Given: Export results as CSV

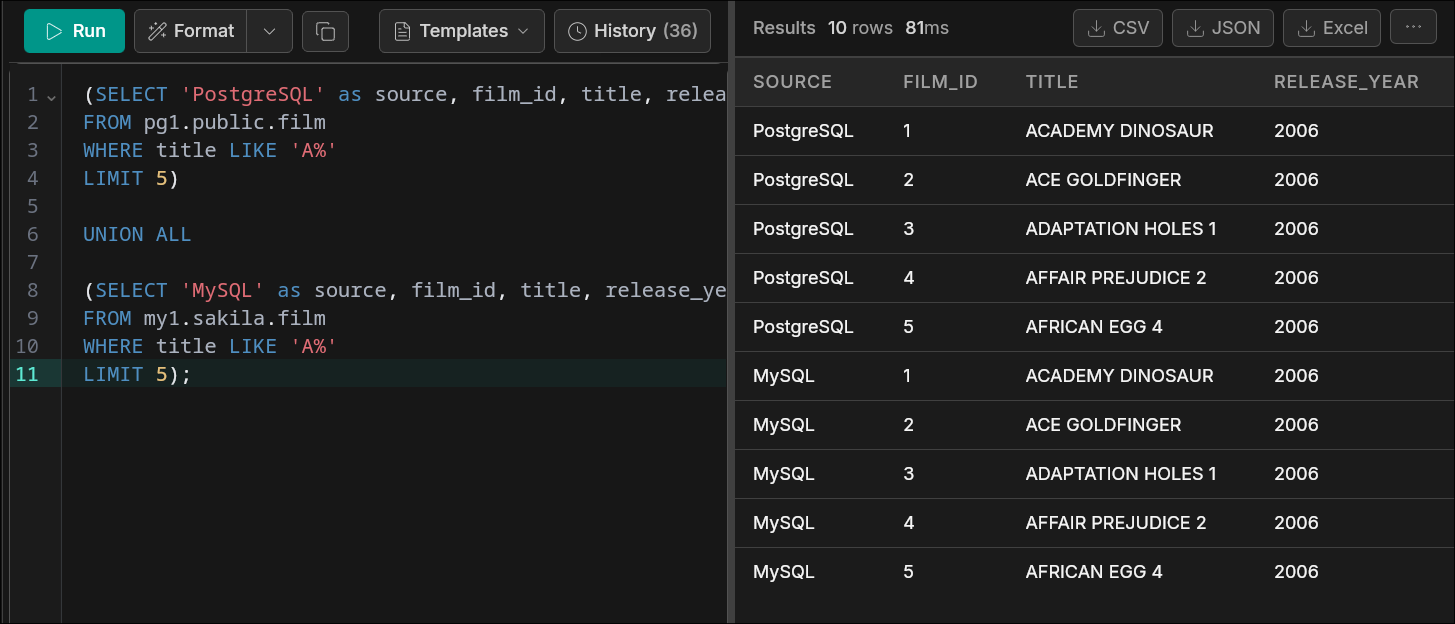Looking at the screenshot, I should point(1117,28).
